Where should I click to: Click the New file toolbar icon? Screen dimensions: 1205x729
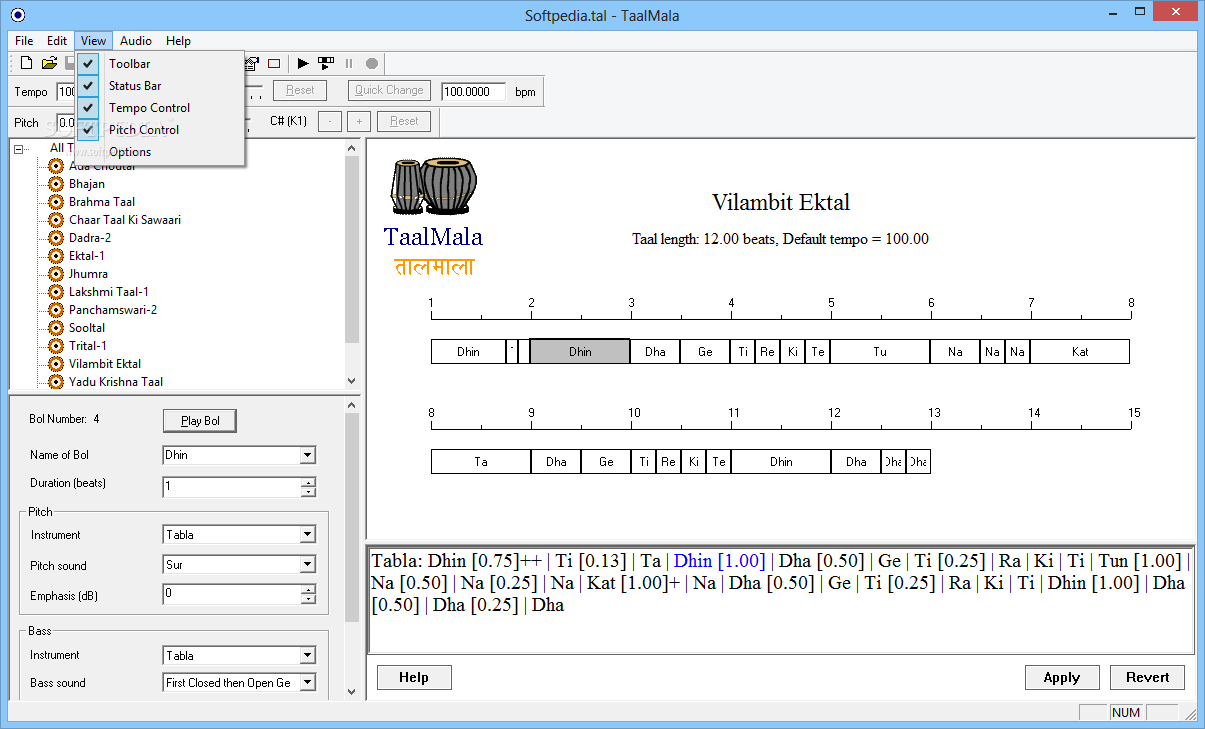tap(27, 63)
